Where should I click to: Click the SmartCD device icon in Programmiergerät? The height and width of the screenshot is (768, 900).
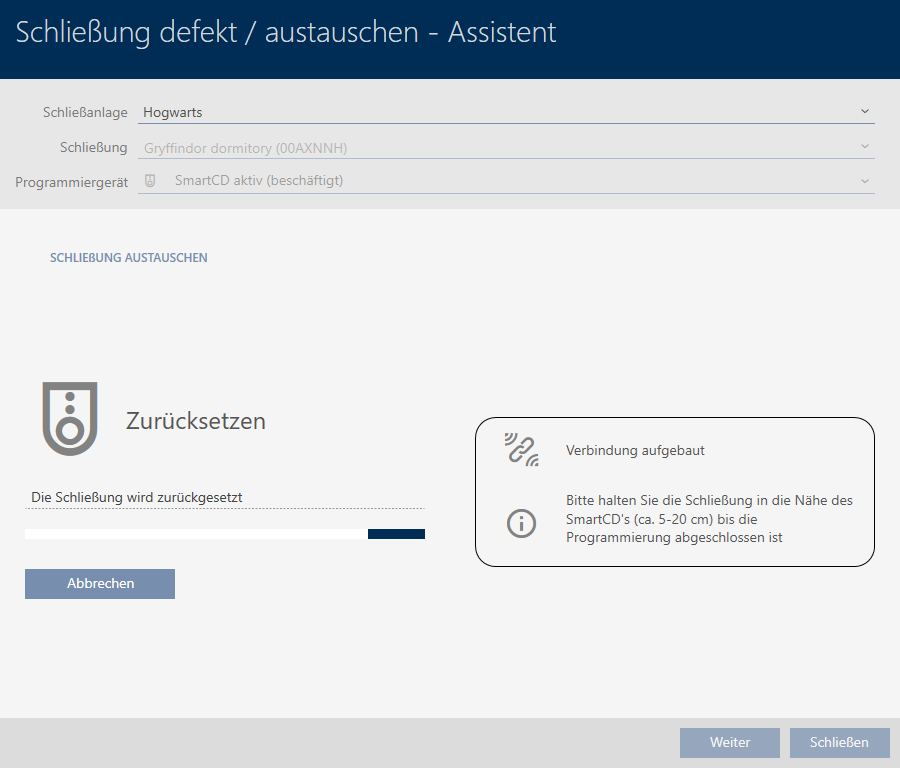(x=150, y=181)
